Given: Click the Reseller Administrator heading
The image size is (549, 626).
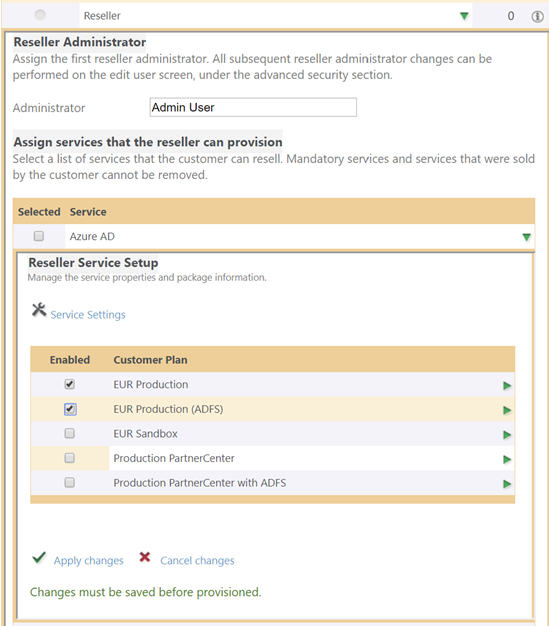Looking at the screenshot, I should click(80, 42).
